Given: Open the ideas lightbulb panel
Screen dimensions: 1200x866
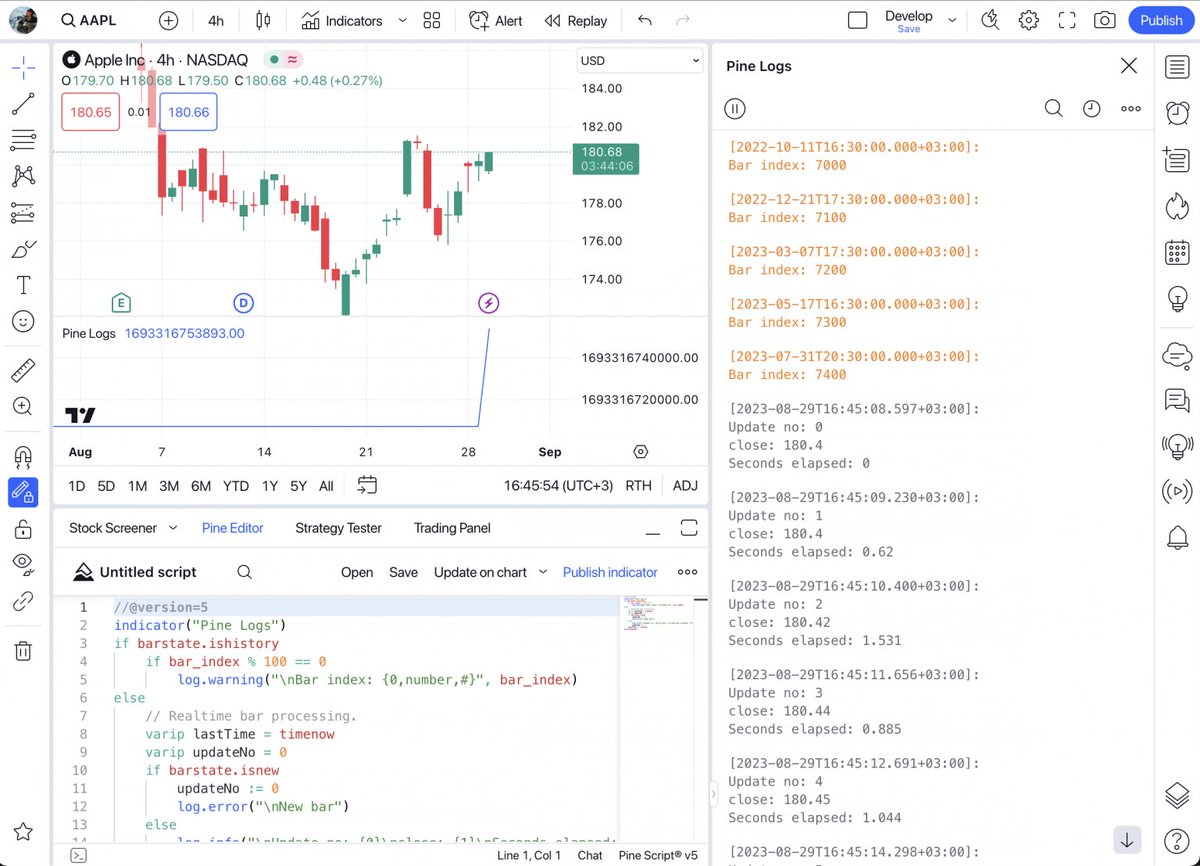Looking at the screenshot, I should click(x=1177, y=298).
